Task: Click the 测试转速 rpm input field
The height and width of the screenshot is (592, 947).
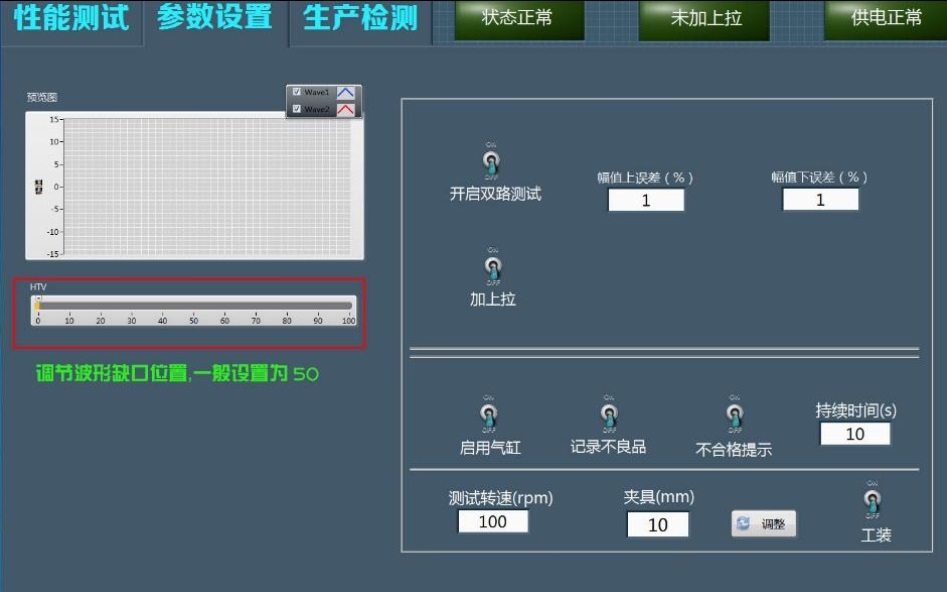Action: point(492,521)
